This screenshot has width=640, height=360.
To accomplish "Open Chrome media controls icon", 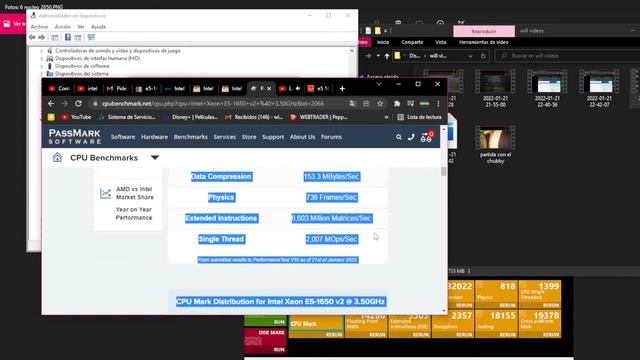I will [411, 104].
